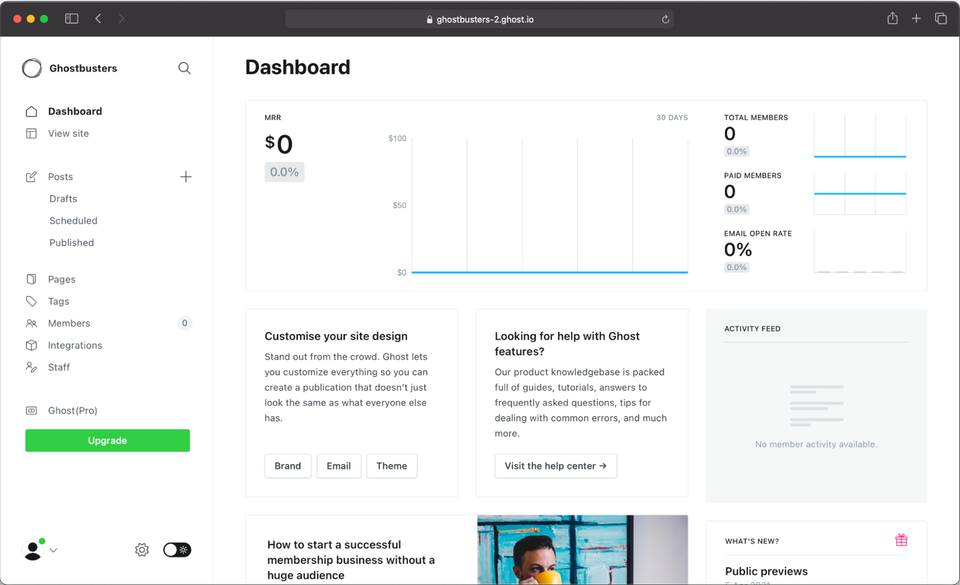960x585 pixels.
Task: Click the Public previews link
Action: click(x=766, y=571)
